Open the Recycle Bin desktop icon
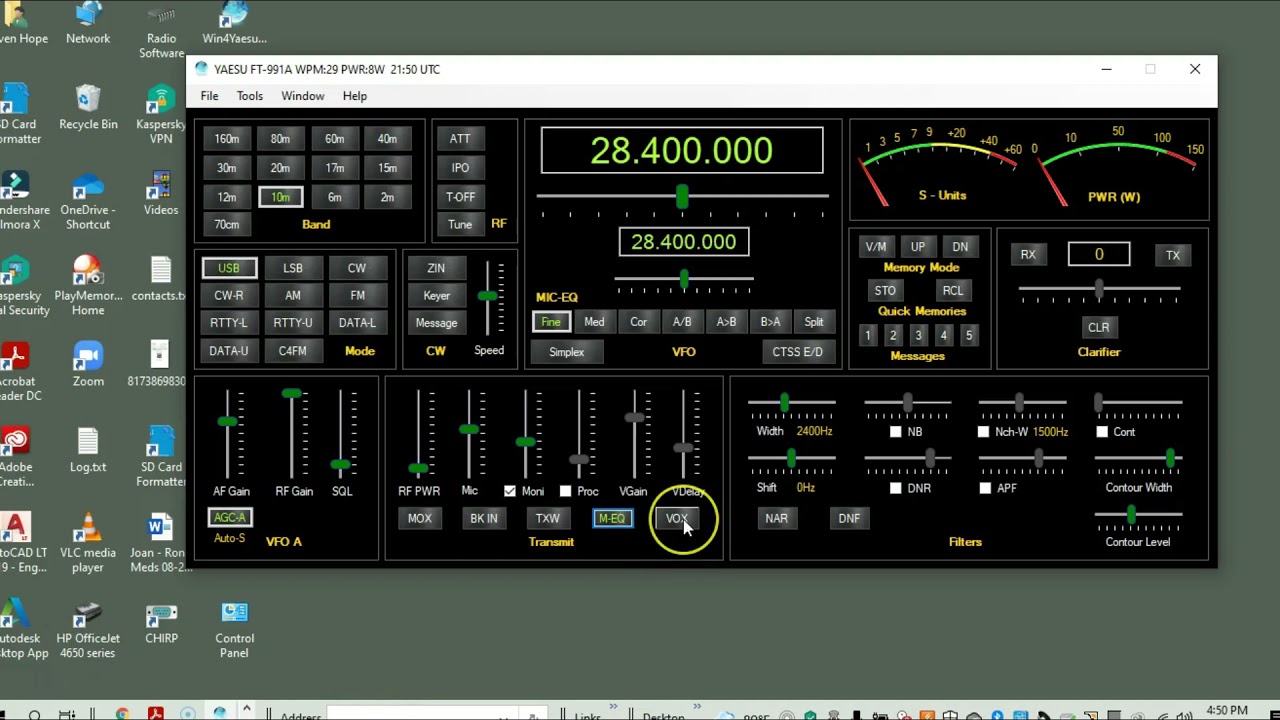The width and height of the screenshot is (1280, 720). [88, 108]
